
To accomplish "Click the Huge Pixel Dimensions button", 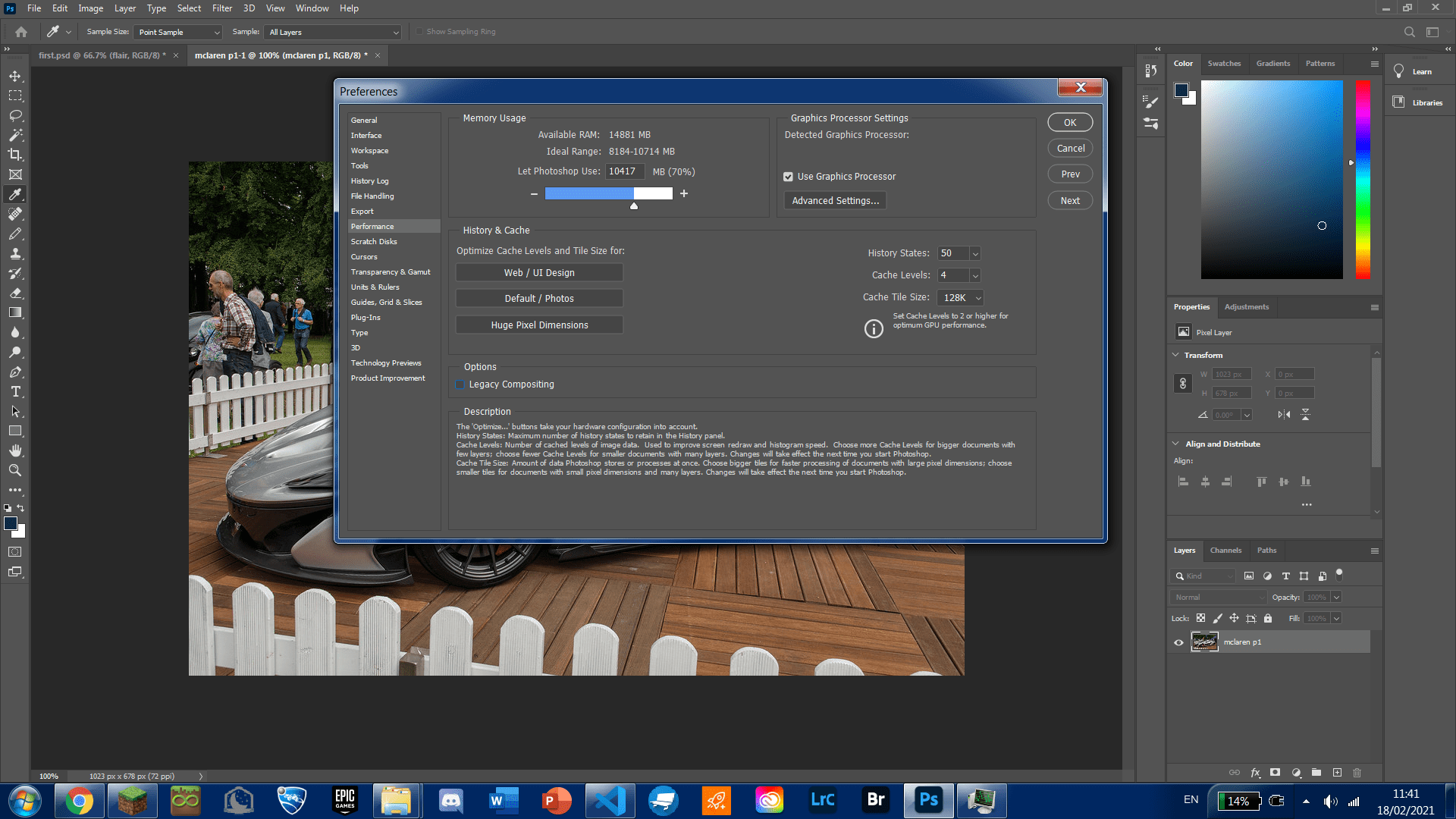I will (538, 325).
